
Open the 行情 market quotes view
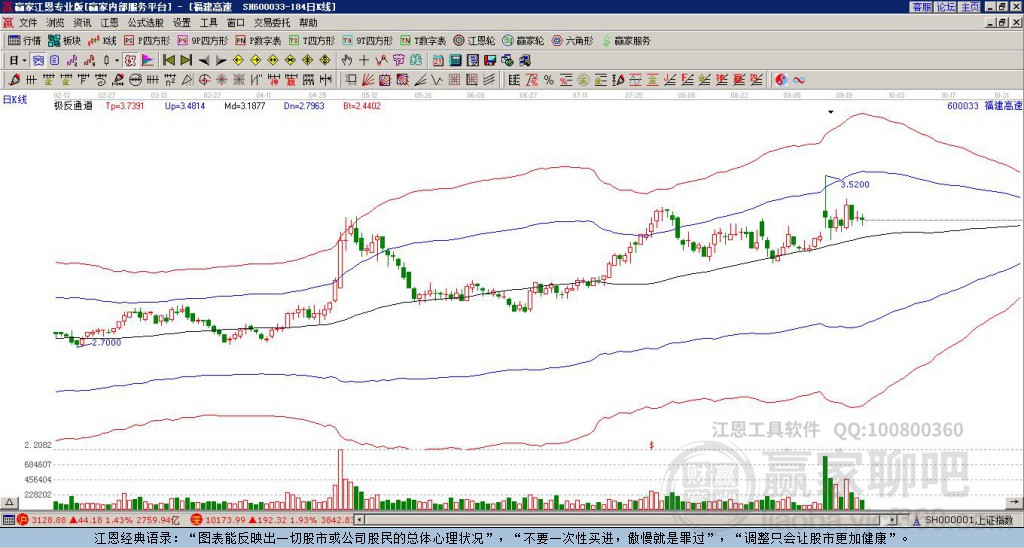[x=24, y=40]
